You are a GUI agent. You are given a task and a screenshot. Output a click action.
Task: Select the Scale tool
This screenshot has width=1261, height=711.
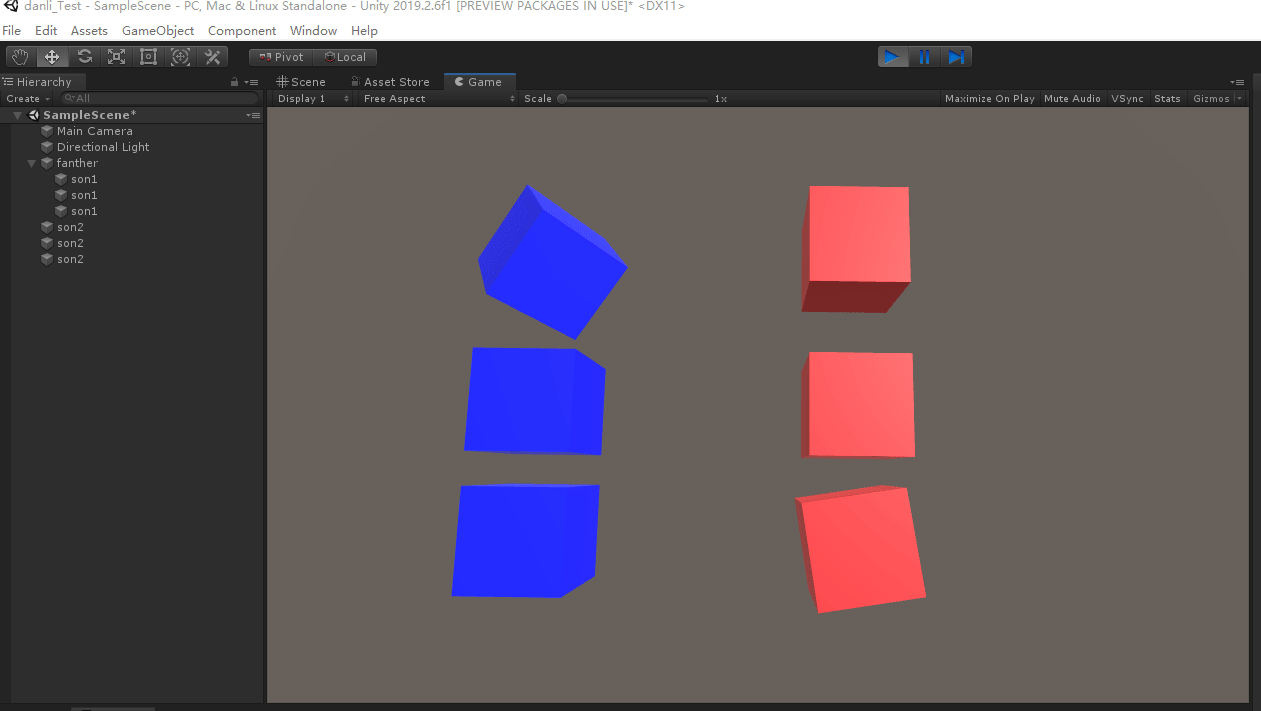[x=116, y=56]
